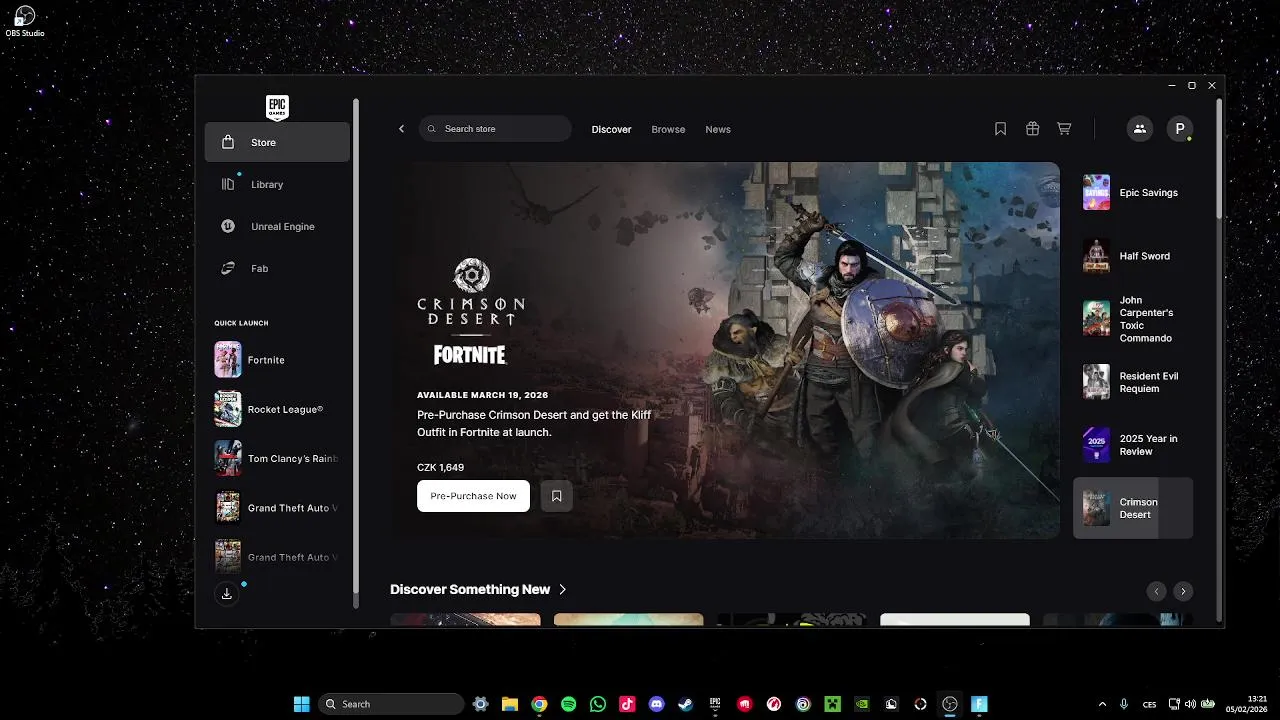Select John Carpenter's Toxic Commando entry
Viewport: 1280px width, 720px height.
[x=1133, y=319]
